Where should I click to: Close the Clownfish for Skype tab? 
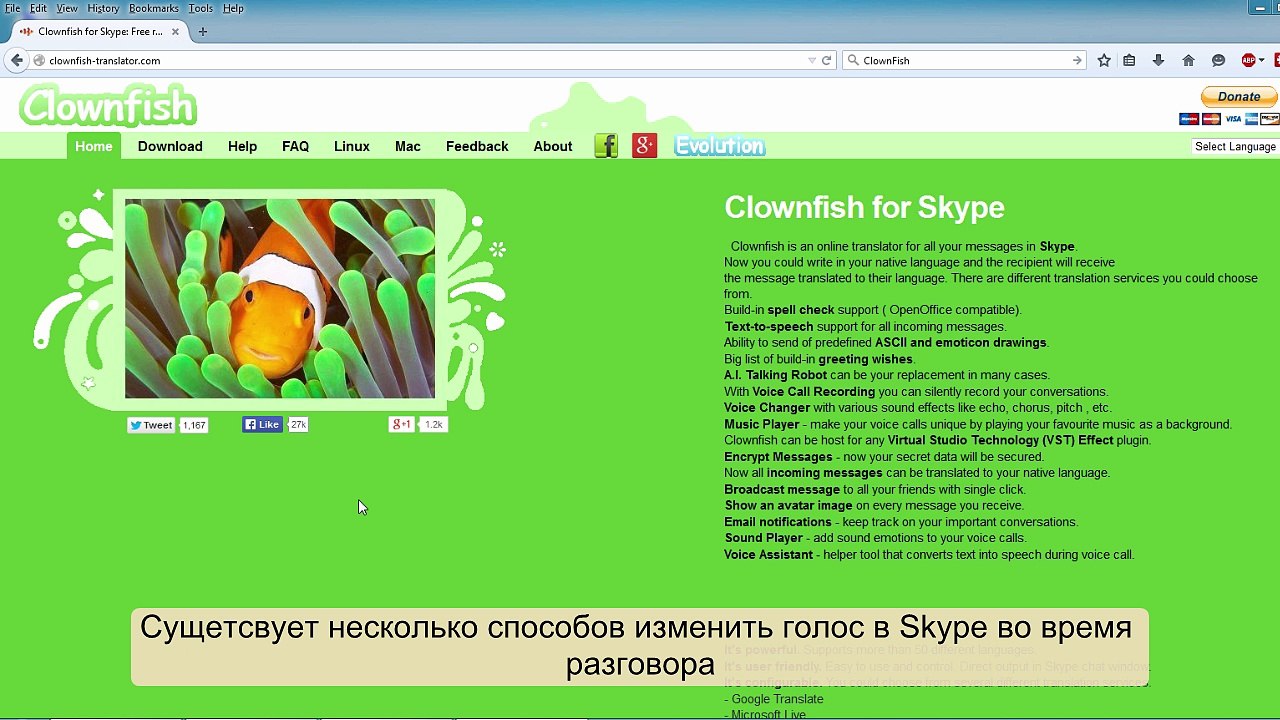176,31
